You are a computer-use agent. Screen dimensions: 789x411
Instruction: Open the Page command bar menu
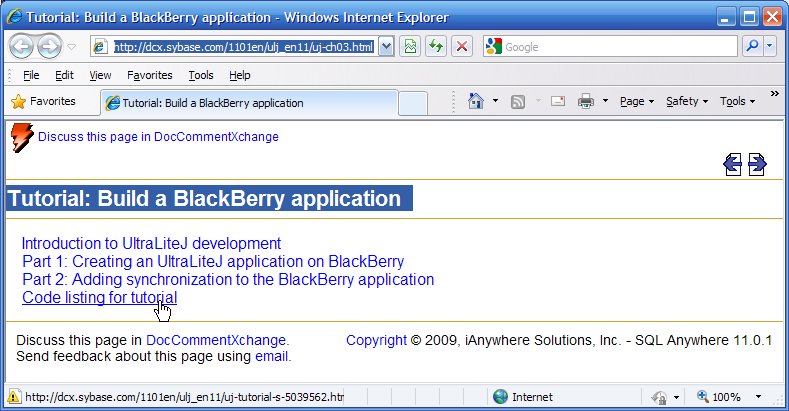(x=637, y=102)
